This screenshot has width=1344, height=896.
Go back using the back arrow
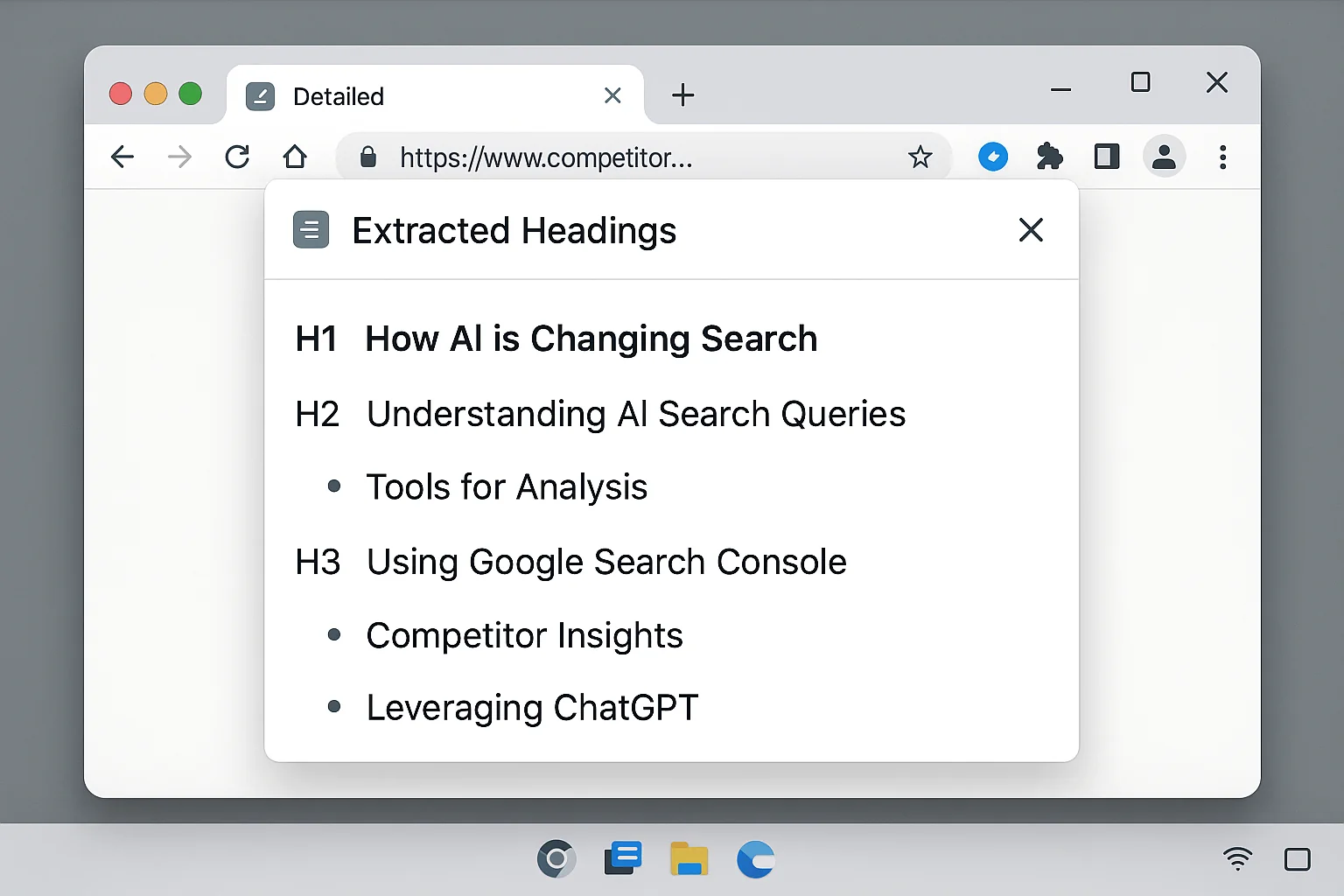(x=122, y=157)
